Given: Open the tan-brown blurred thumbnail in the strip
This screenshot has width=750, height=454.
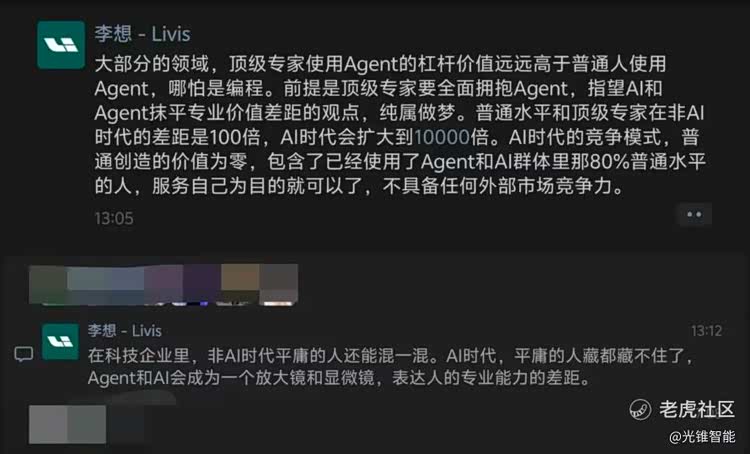Looking at the screenshot, I should pos(240,285).
